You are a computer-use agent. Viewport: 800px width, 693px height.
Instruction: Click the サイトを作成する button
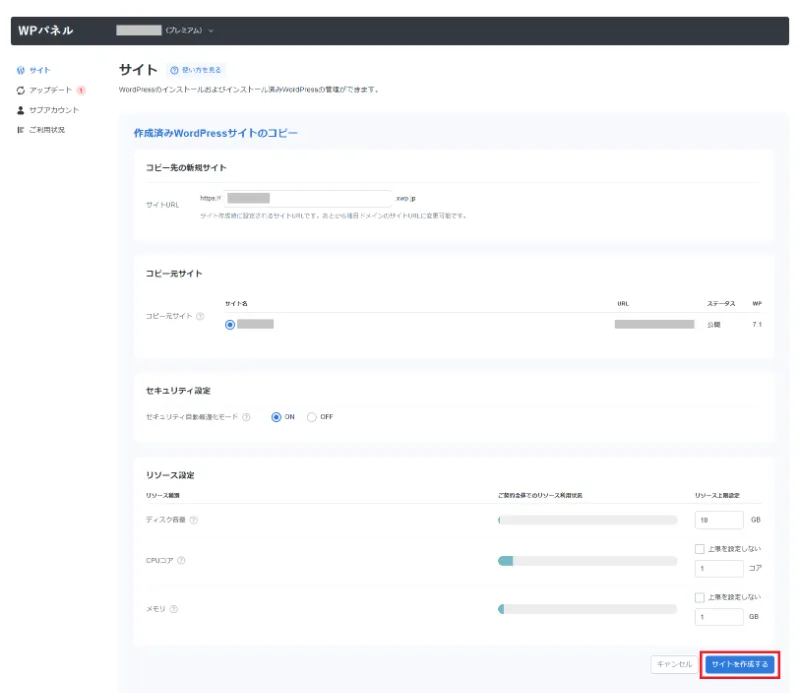click(740, 664)
